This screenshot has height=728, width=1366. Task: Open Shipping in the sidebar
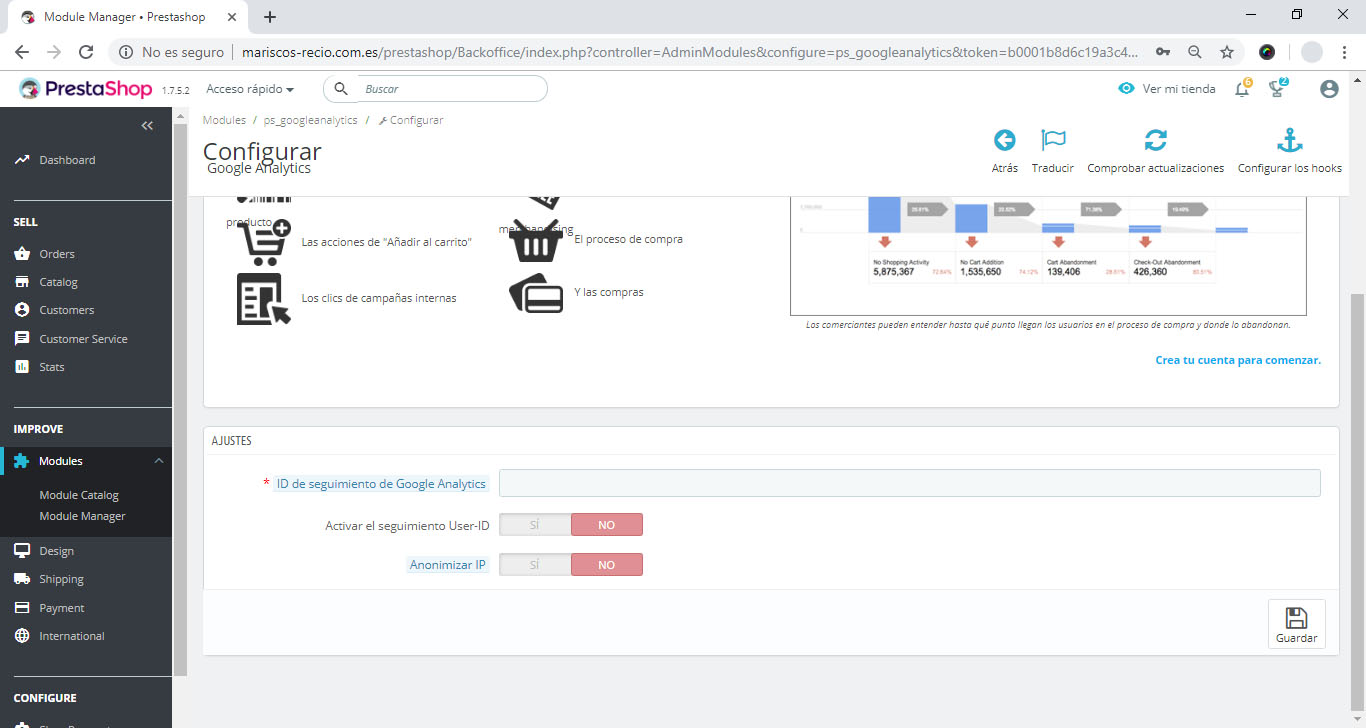61,579
